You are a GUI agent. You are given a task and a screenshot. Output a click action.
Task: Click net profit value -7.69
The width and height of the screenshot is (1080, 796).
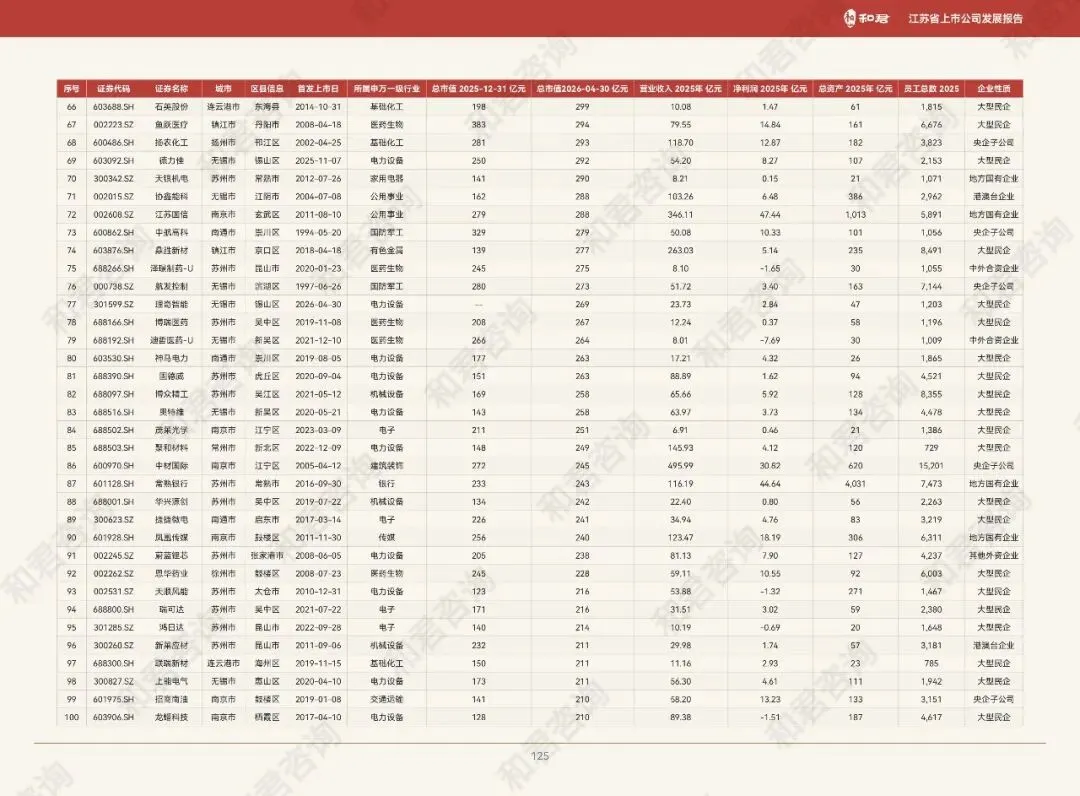pos(770,340)
